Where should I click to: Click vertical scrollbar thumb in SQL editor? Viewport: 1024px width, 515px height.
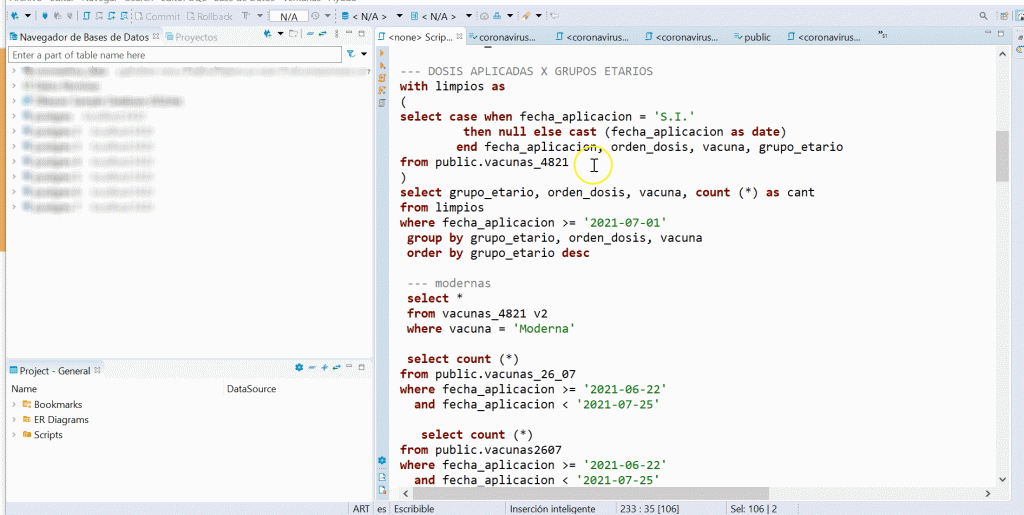(1002, 156)
